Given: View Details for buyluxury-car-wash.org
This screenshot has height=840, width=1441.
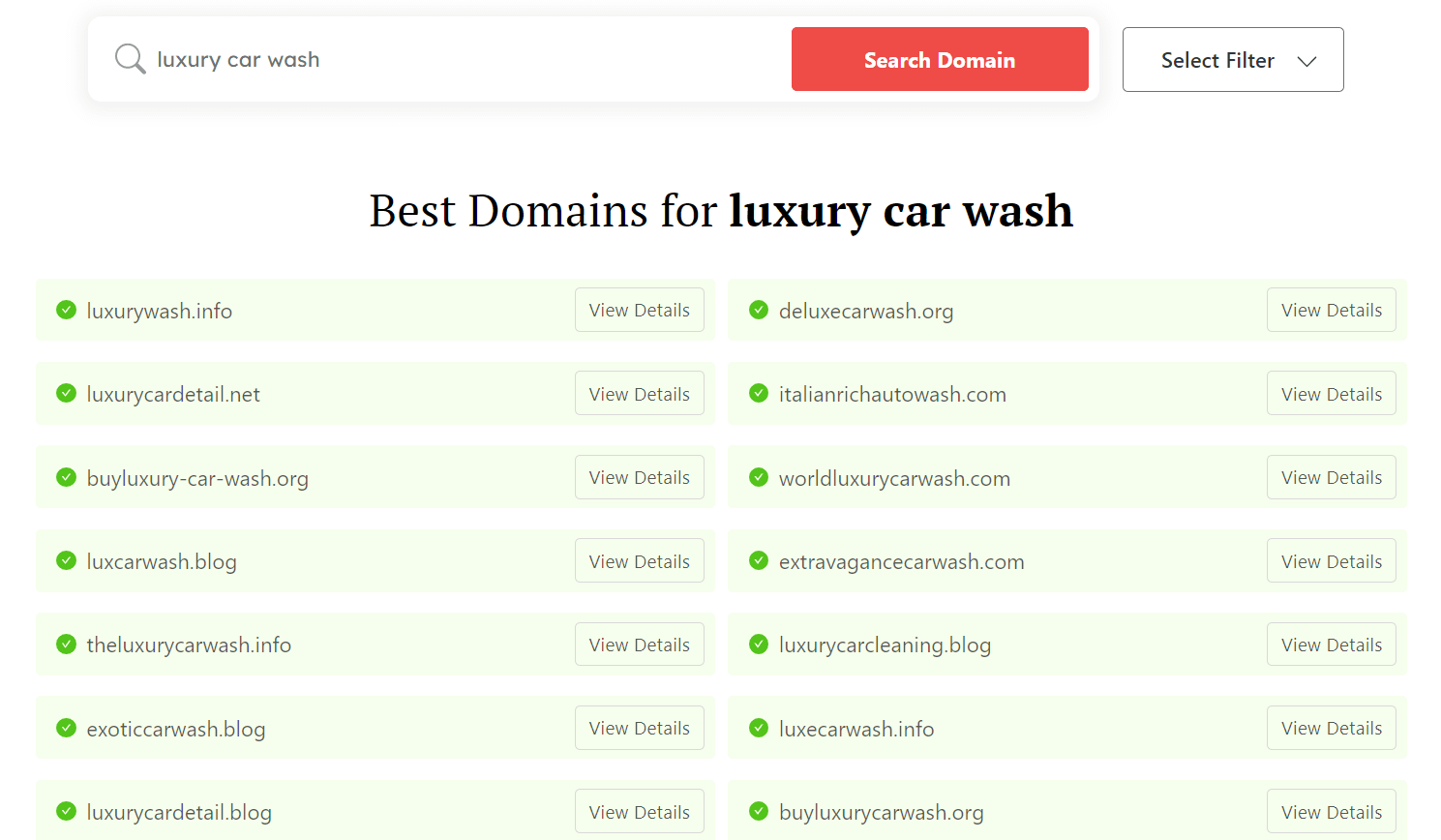Looking at the screenshot, I should pyautogui.click(x=639, y=477).
